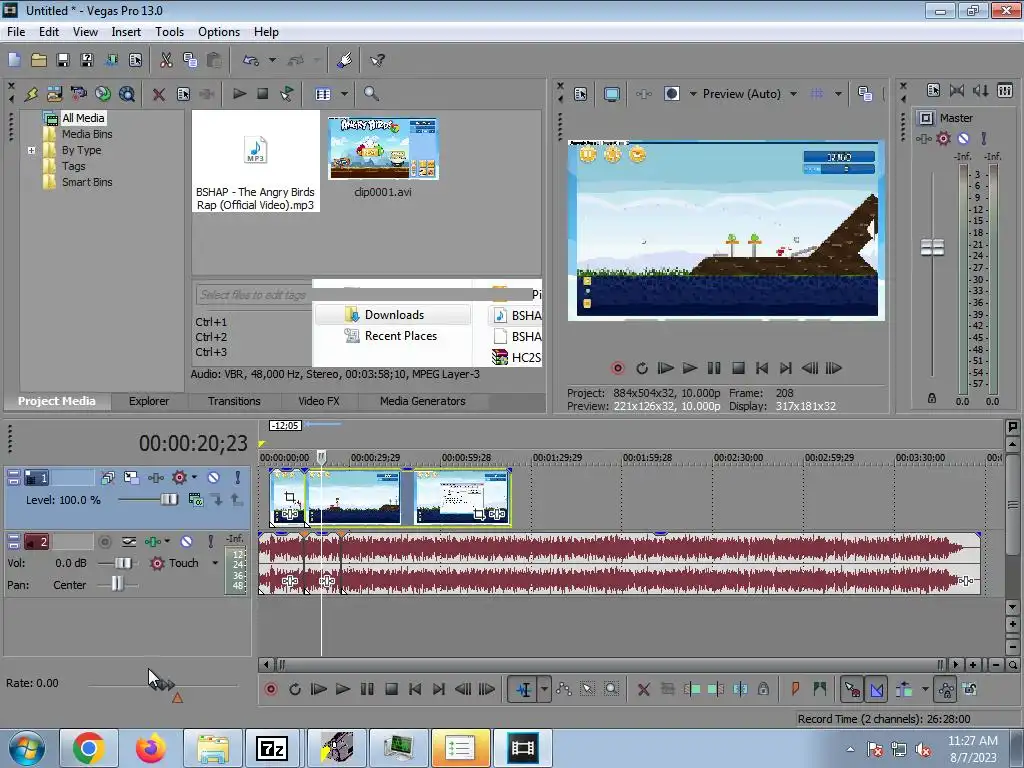Toggle Solo on audio track 2

(210, 542)
